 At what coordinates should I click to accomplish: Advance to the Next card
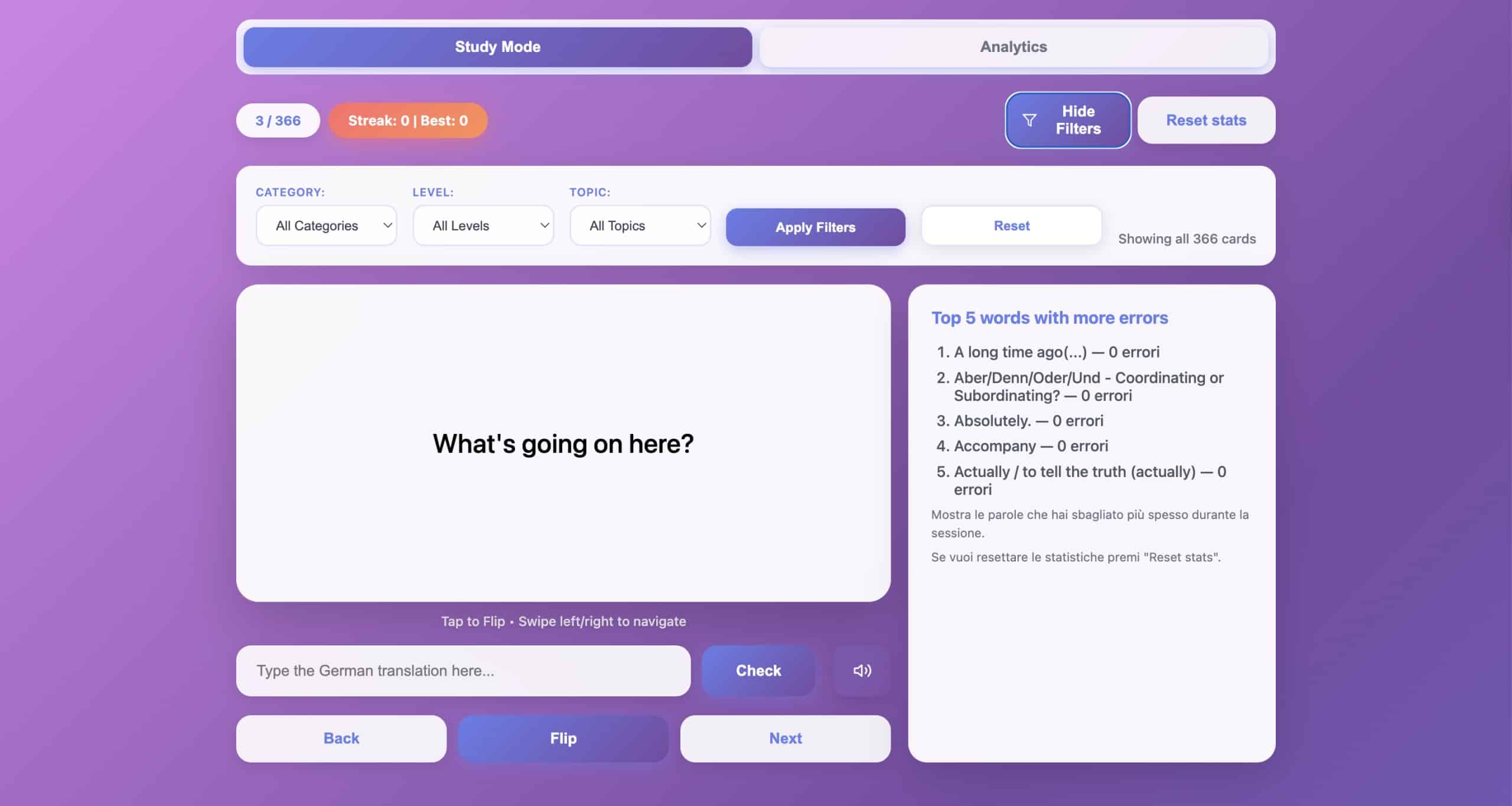click(785, 738)
